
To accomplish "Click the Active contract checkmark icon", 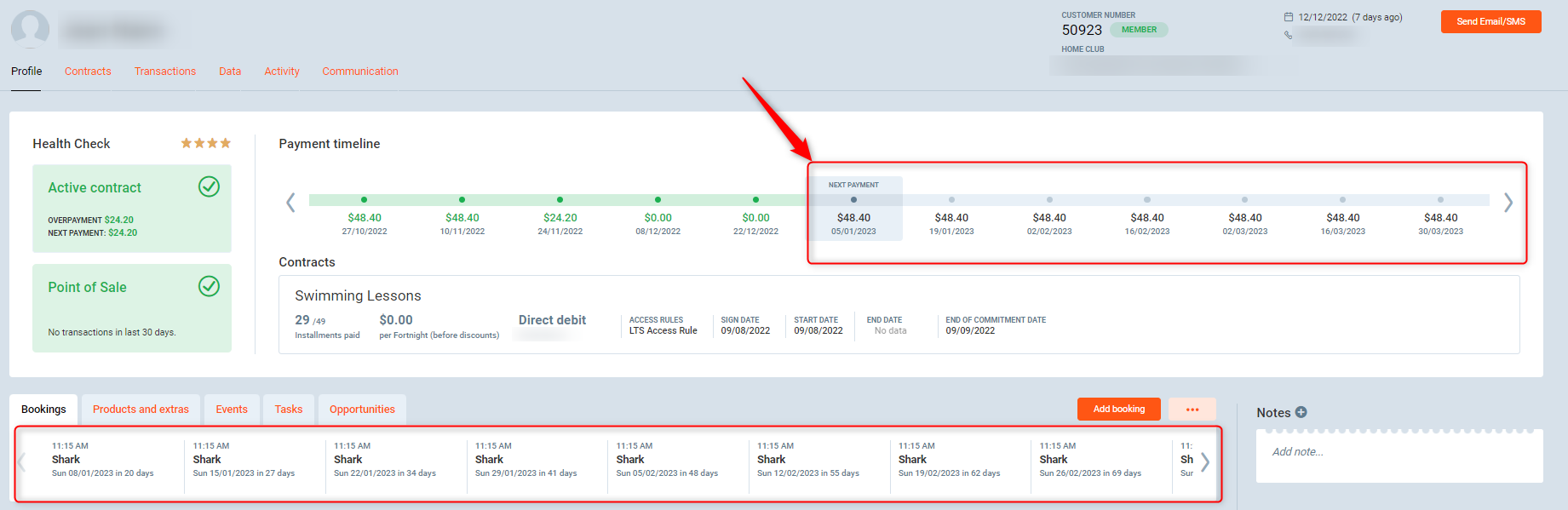I will click(x=209, y=186).
